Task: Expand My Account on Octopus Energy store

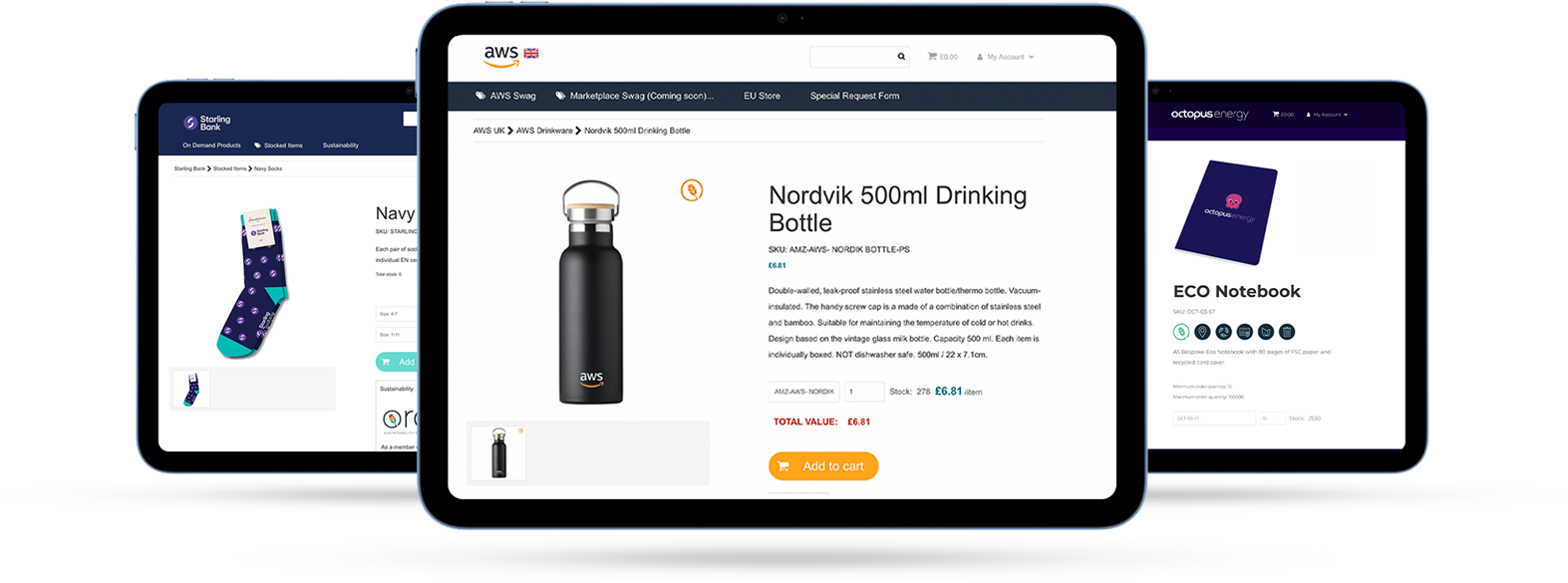Action: pos(1327,115)
